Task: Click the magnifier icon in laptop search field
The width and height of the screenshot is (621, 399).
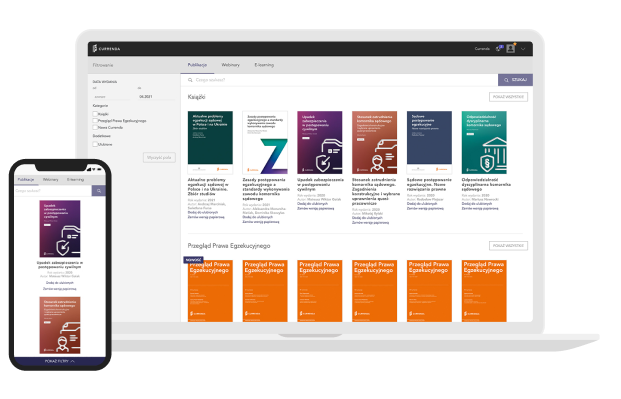Action: 190,80
